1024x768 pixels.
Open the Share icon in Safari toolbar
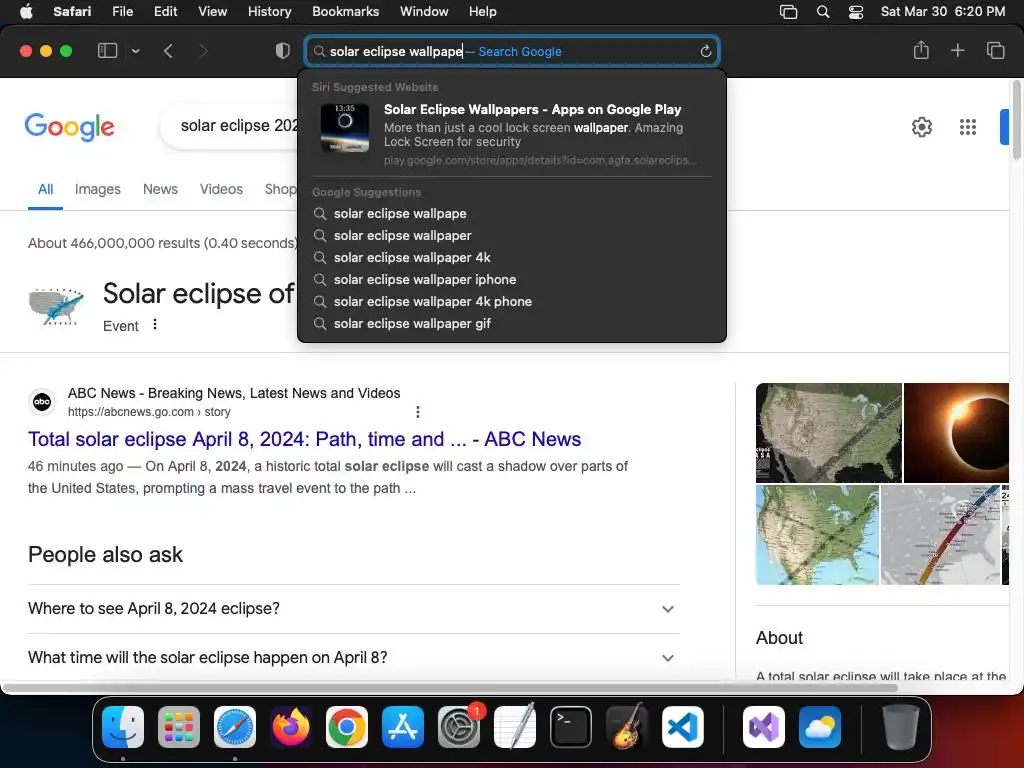921,50
